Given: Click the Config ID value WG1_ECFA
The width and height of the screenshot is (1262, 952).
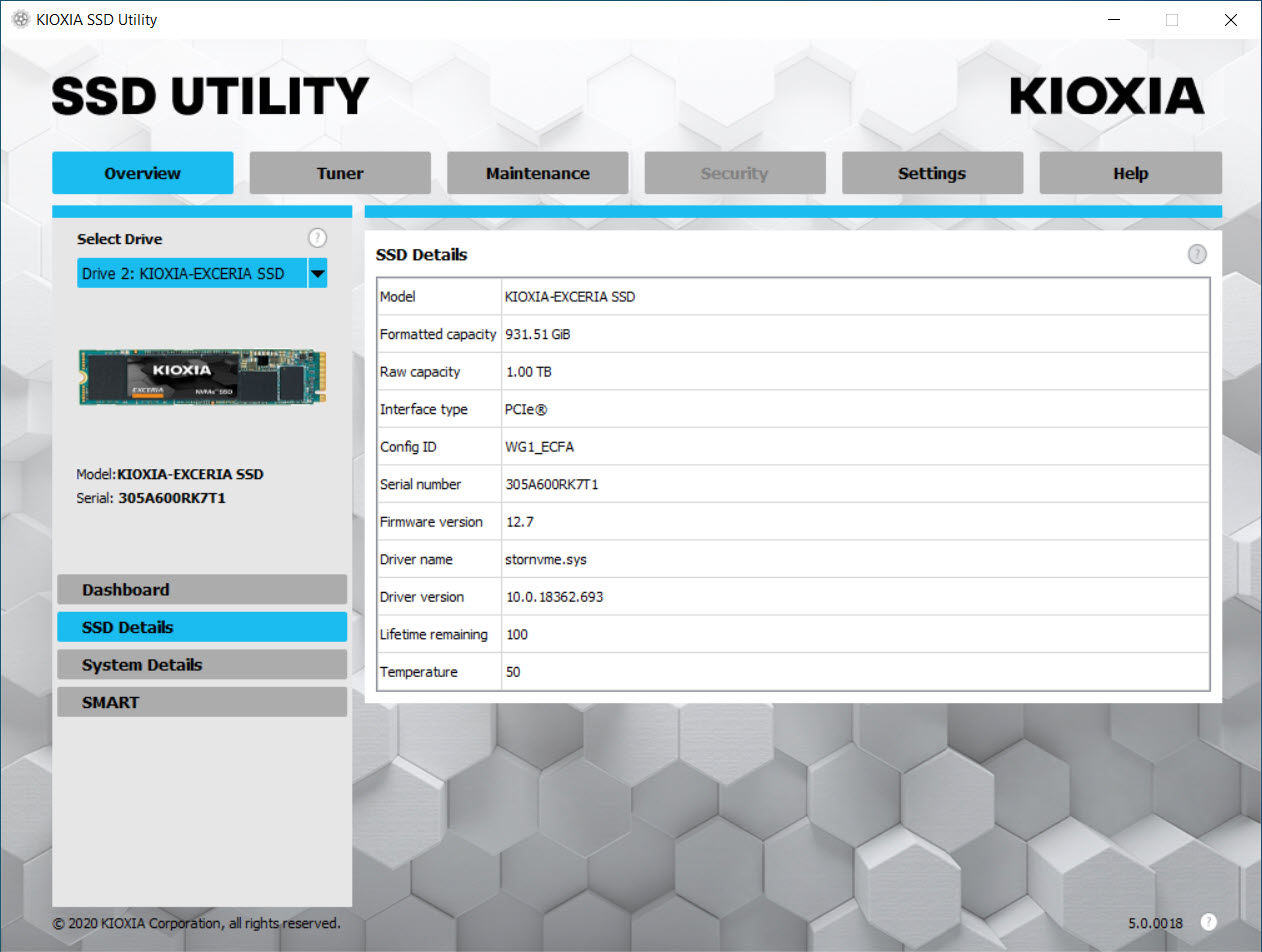Looking at the screenshot, I should [x=540, y=447].
